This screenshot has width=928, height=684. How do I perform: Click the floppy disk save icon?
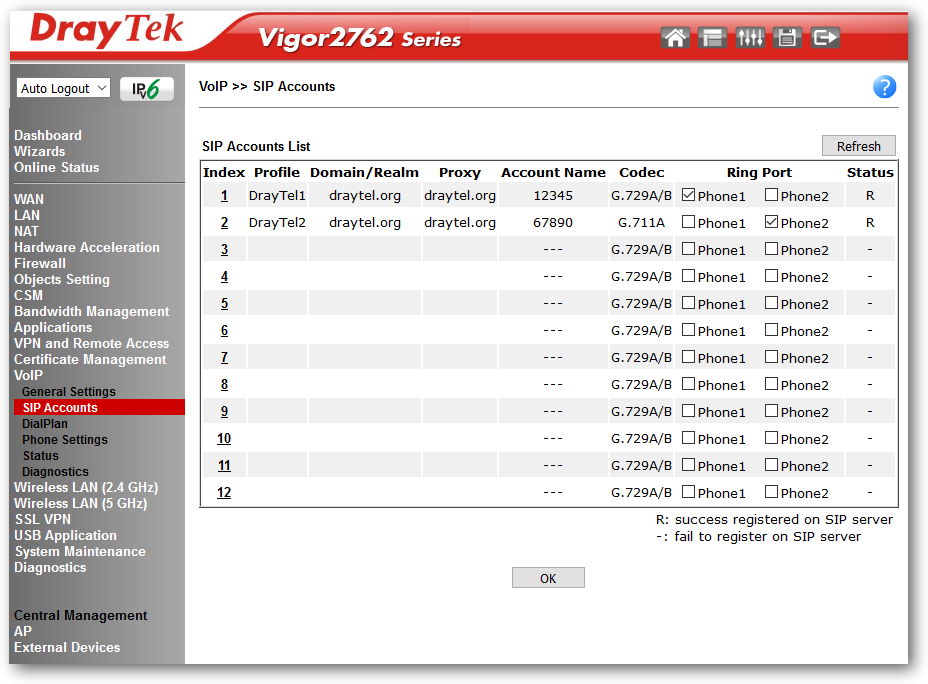(788, 38)
